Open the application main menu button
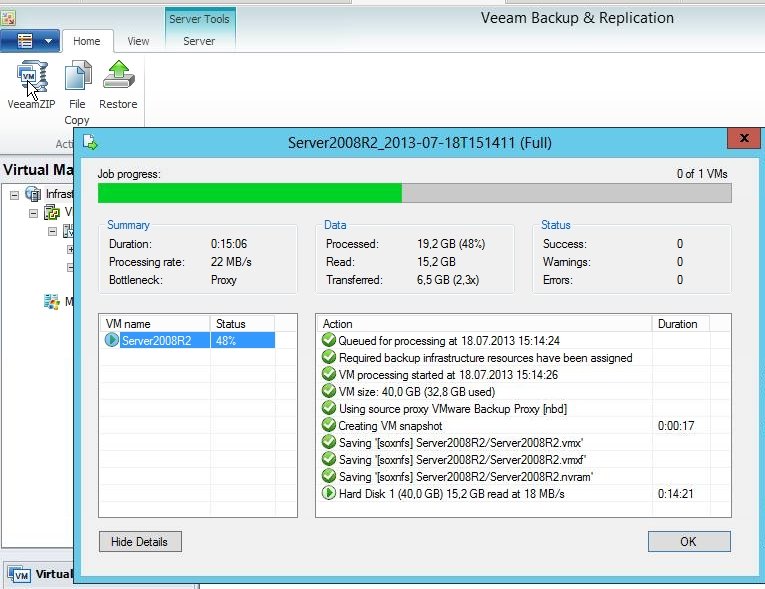The width and height of the screenshot is (765, 589). pyautogui.click(x=30, y=41)
